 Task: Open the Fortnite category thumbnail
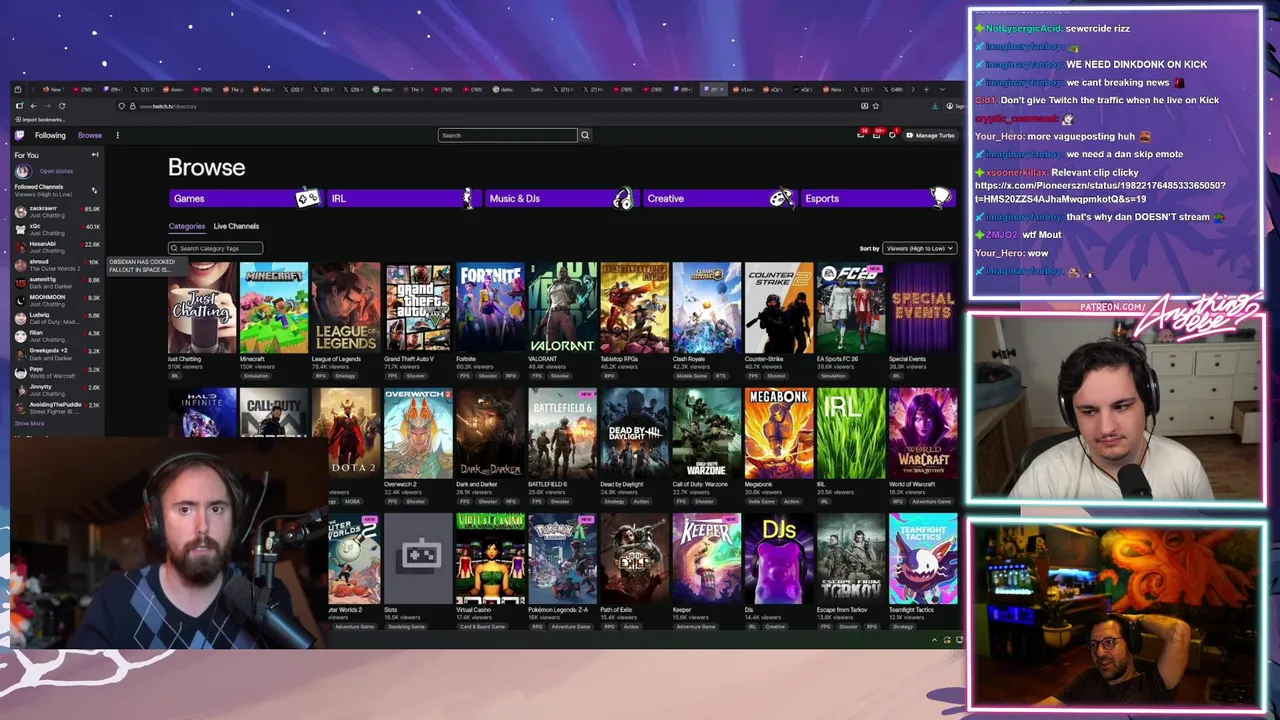point(490,308)
